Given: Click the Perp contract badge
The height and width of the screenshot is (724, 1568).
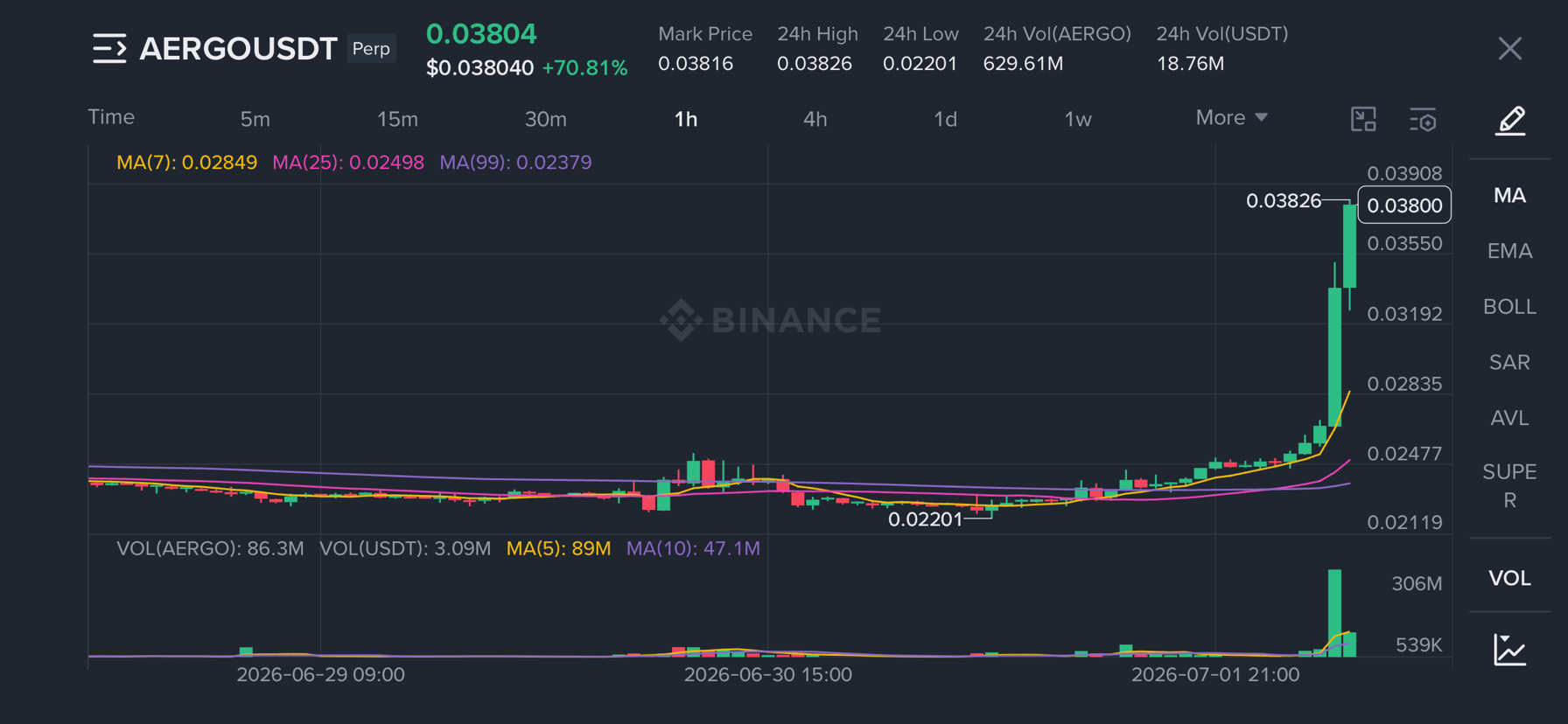Looking at the screenshot, I should tap(371, 49).
